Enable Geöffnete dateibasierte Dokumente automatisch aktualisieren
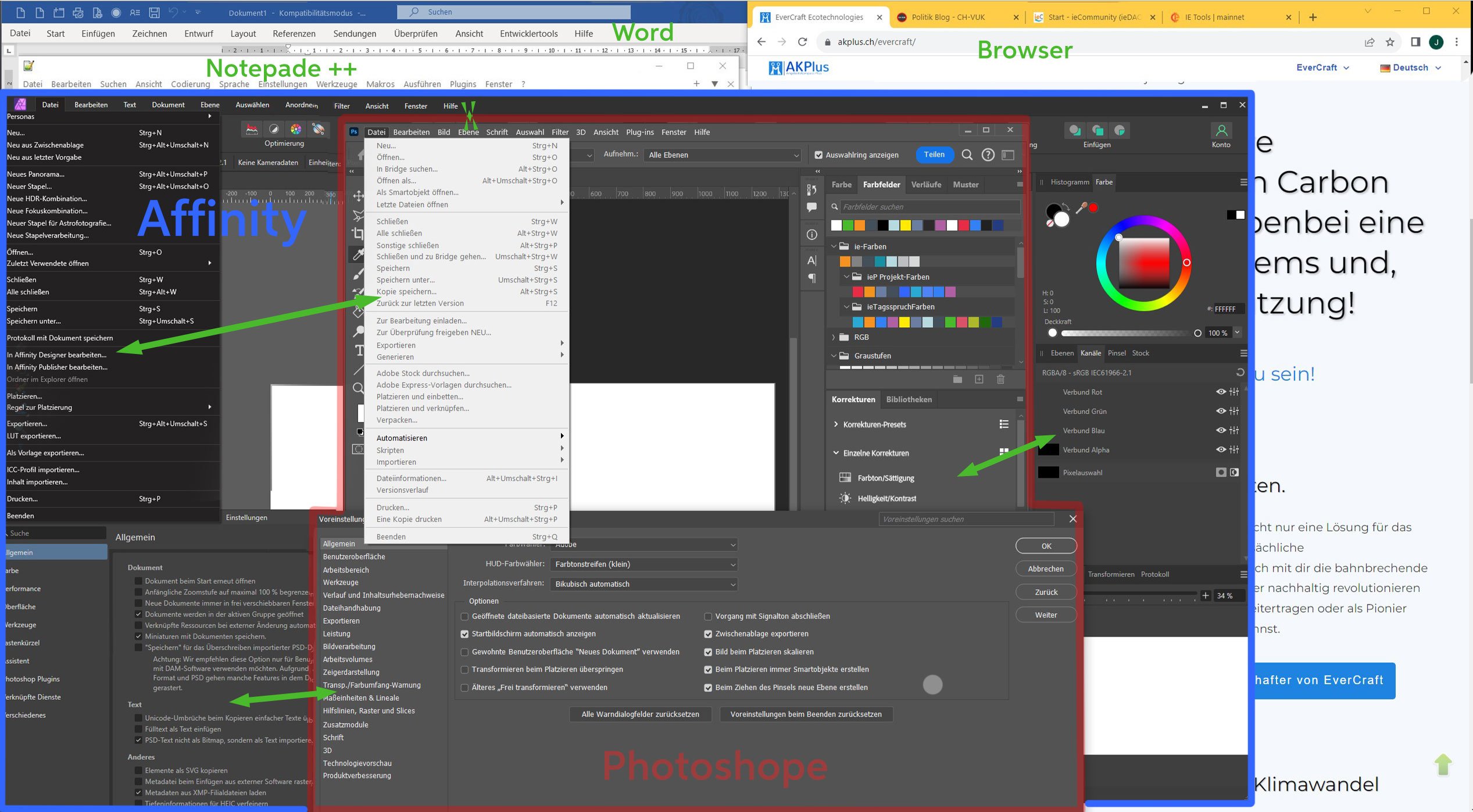This screenshot has height=812, width=1473. pyautogui.click(x=464, y=616)
